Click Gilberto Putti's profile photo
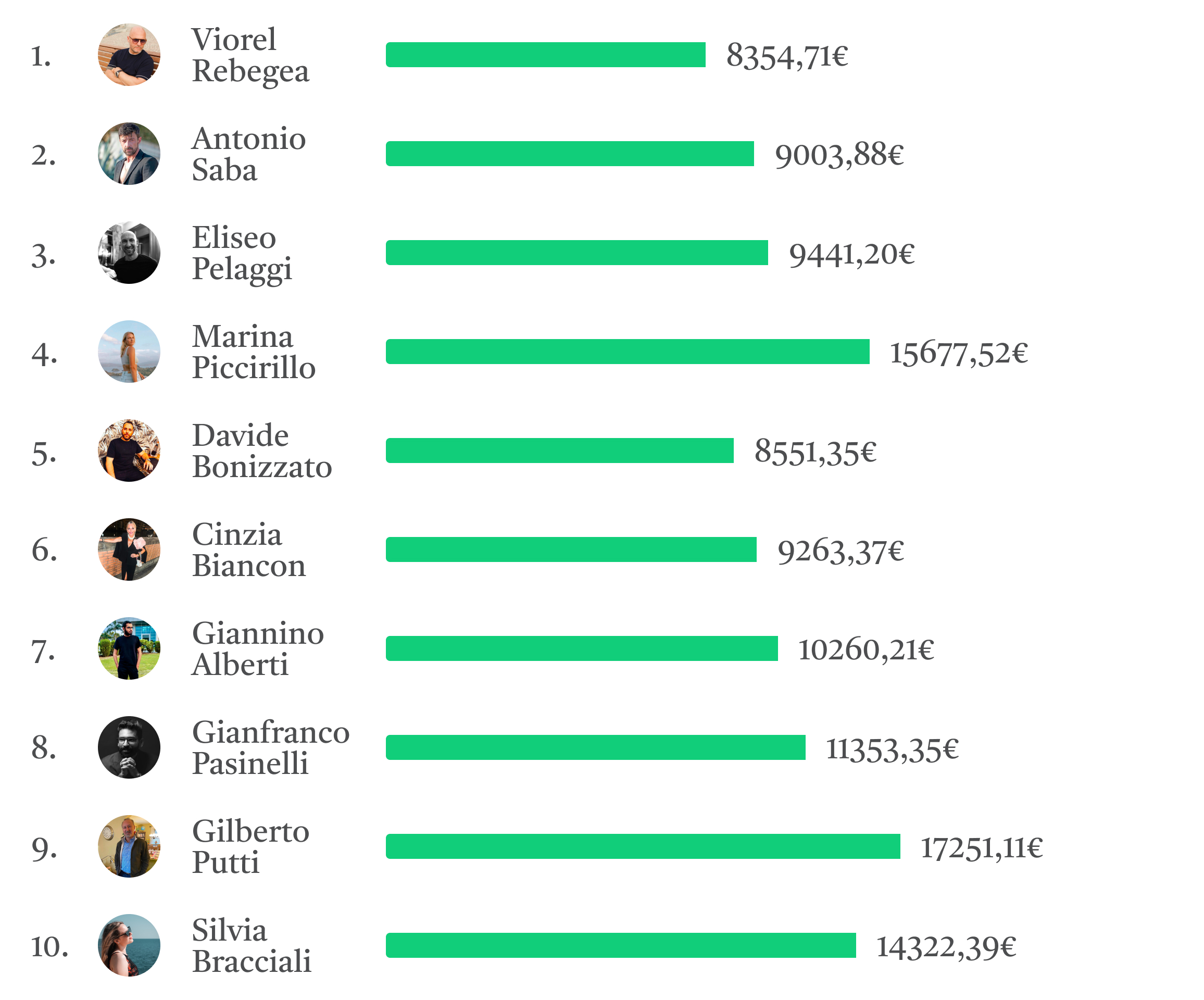Screen dimensions: 1204x1000 [x=129, y=846]
